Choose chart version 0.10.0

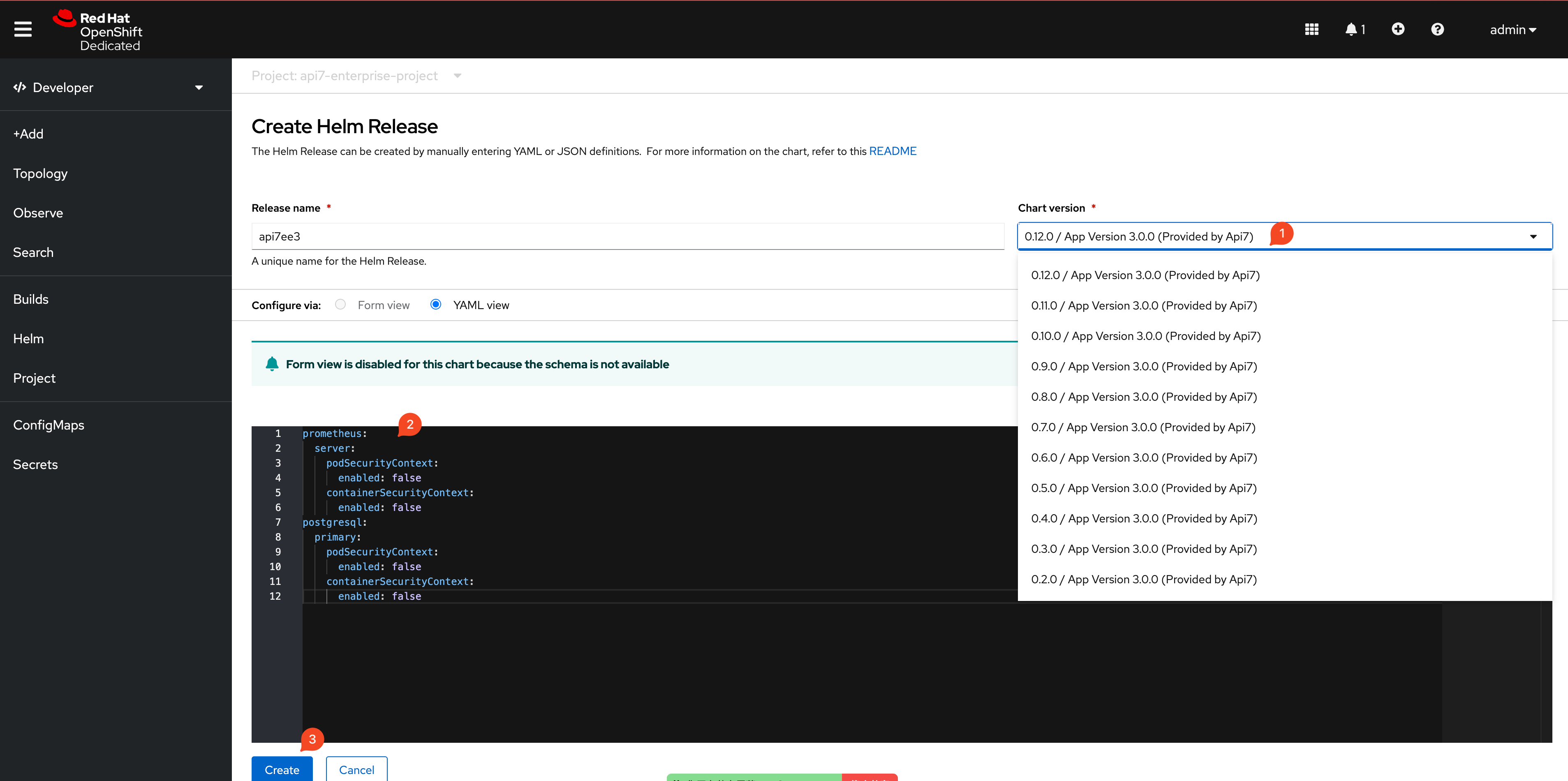(1284, 336)
